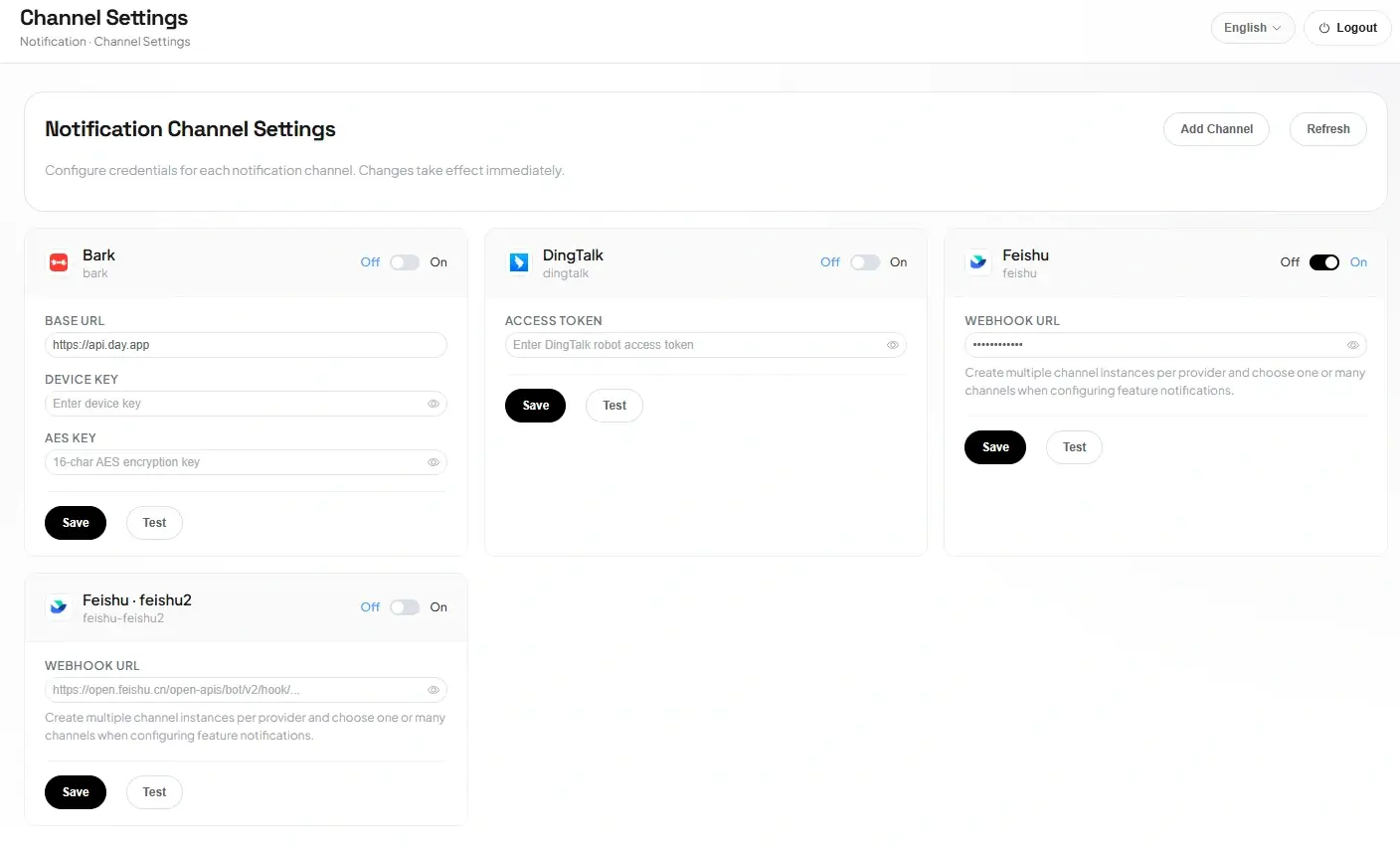Screen dimensions: 1400x846
Task: Click the Logout button
Action: point(1347,28)
